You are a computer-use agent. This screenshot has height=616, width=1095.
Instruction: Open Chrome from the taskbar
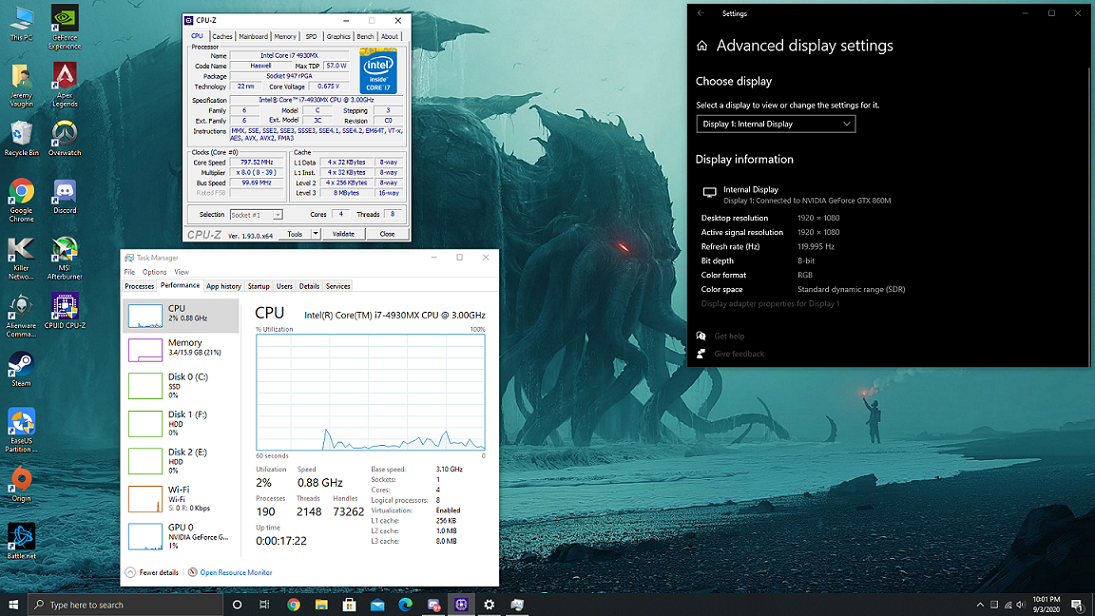click(x=293, y=605)
